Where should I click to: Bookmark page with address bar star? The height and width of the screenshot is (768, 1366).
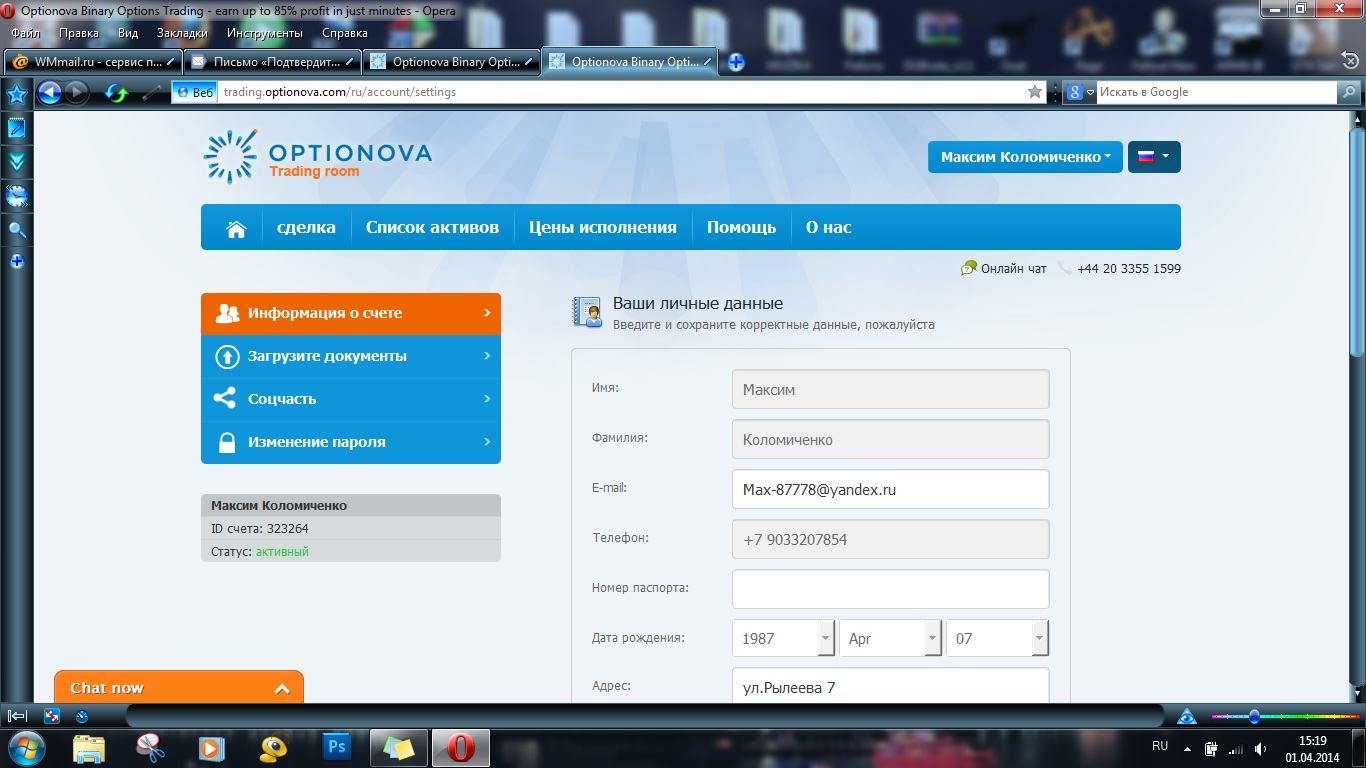(x=1035, y=92)
